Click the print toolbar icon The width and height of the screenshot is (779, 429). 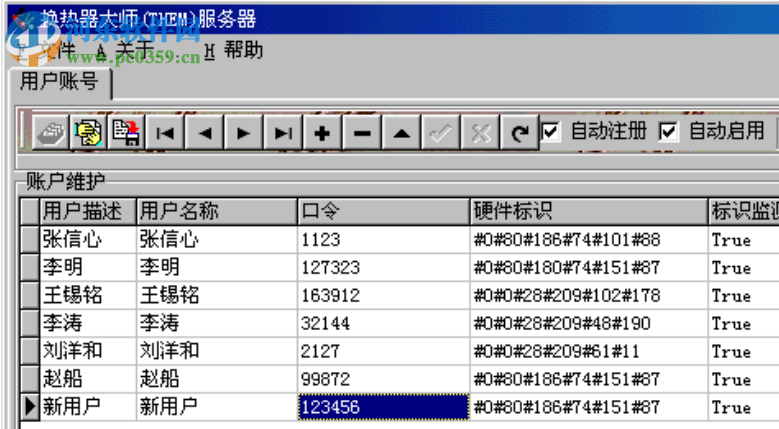(50, 133)
